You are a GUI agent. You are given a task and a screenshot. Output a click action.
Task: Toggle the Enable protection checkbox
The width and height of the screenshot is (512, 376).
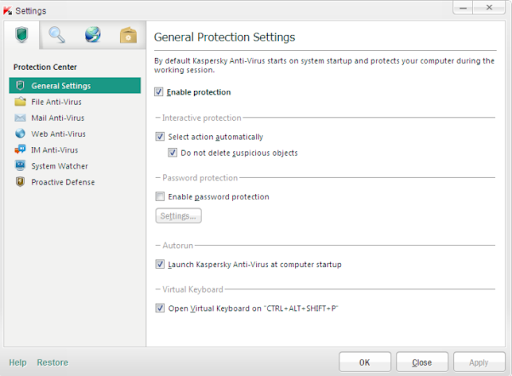(x=159, y=92)
